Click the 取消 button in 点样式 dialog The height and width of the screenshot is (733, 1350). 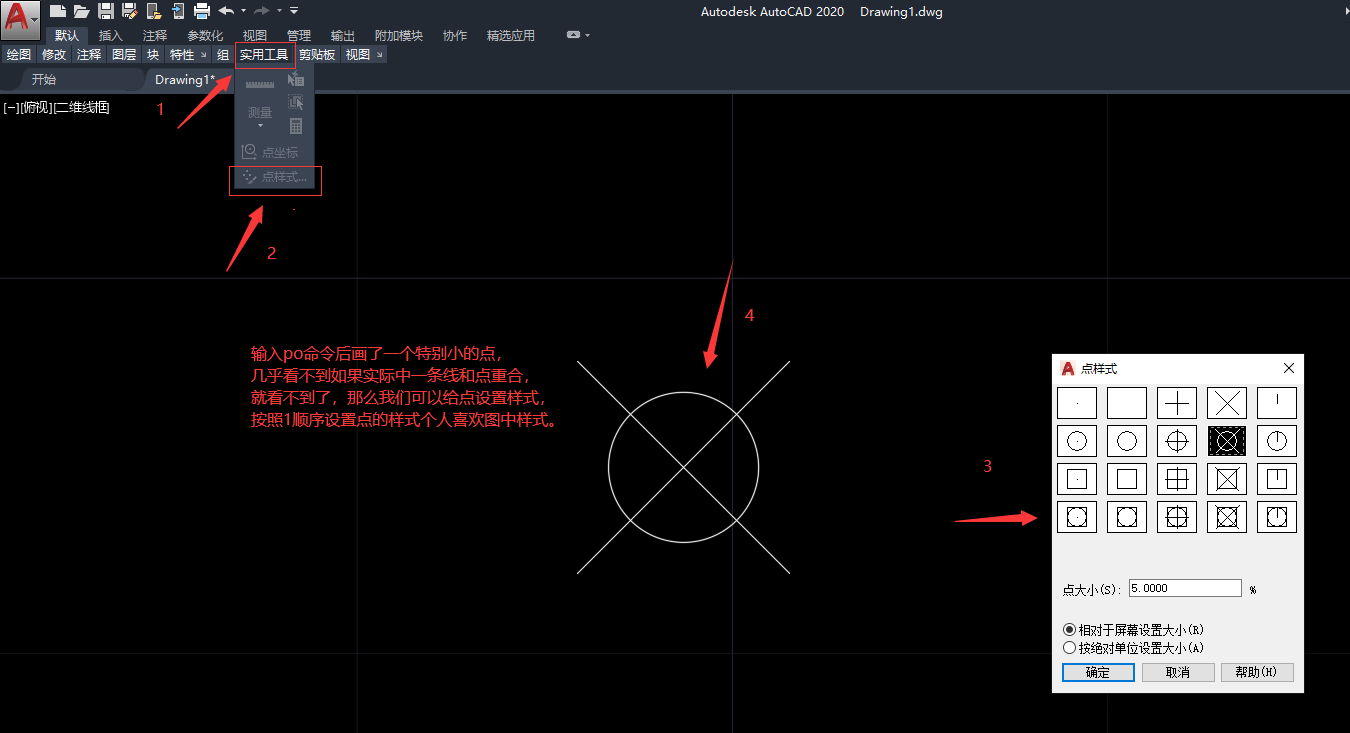click(x=1178, y=672)
